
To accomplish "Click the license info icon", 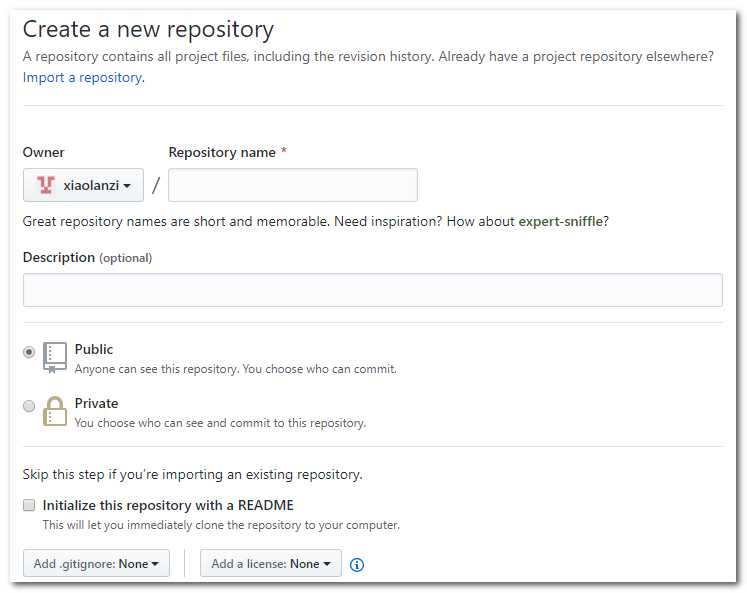I will [357, 564].
